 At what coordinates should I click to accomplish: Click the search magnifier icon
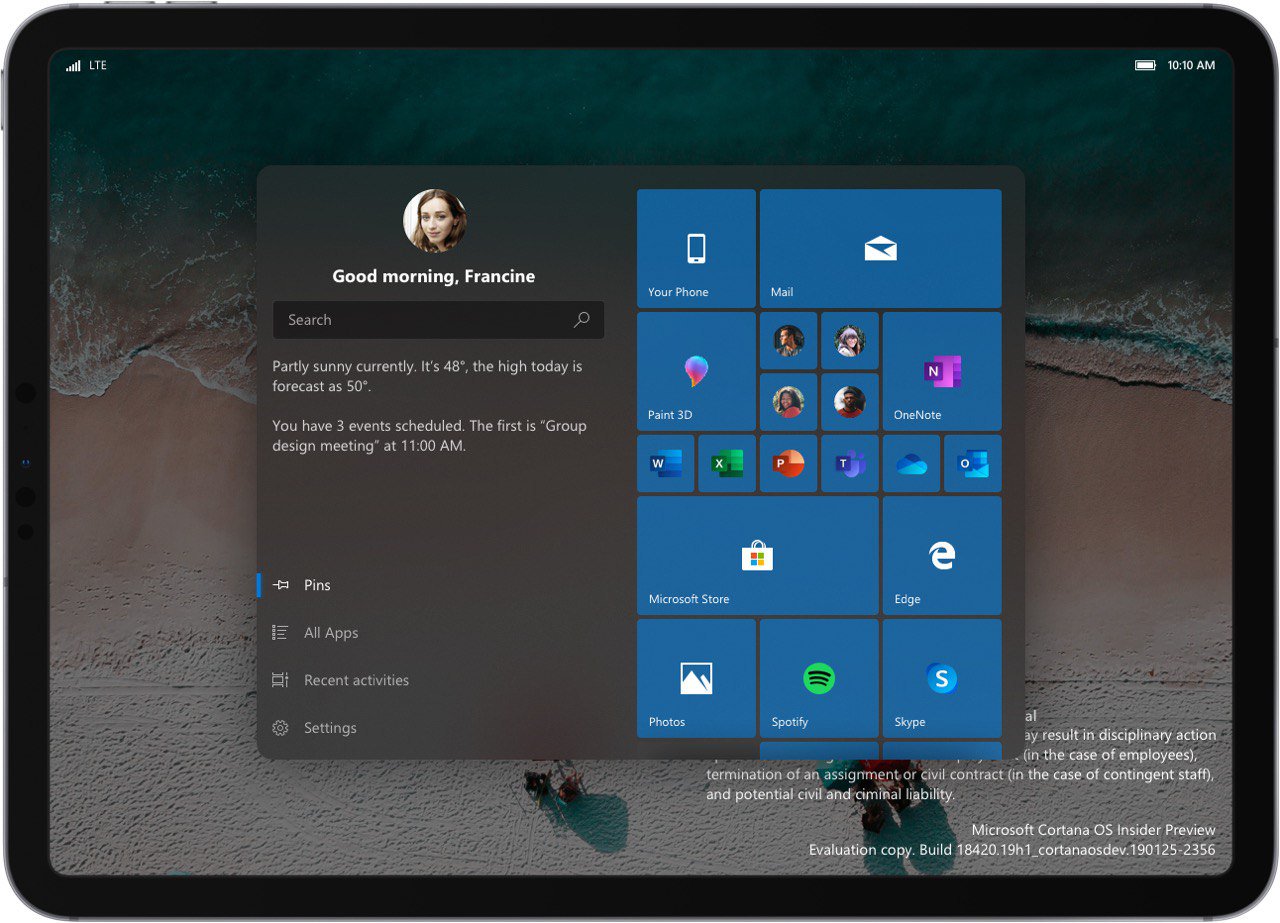(581, 320)
